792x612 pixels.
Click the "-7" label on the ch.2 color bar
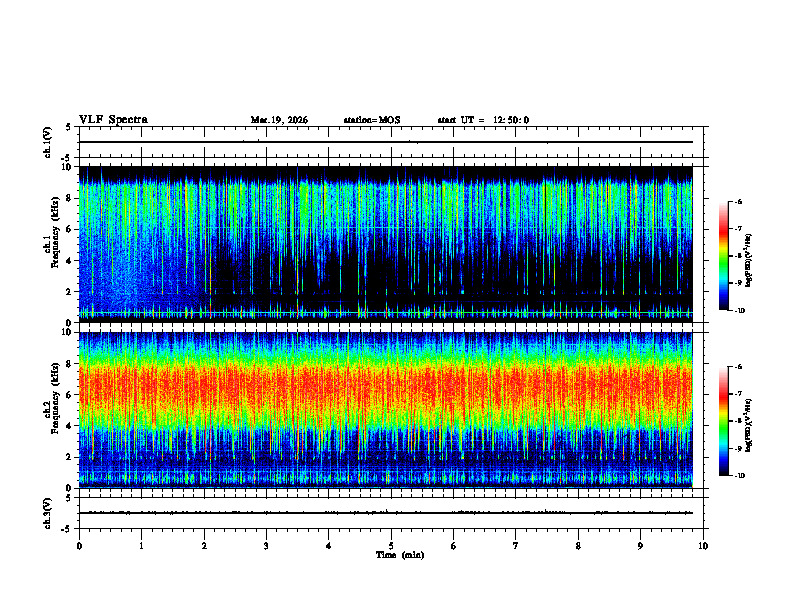739,393
